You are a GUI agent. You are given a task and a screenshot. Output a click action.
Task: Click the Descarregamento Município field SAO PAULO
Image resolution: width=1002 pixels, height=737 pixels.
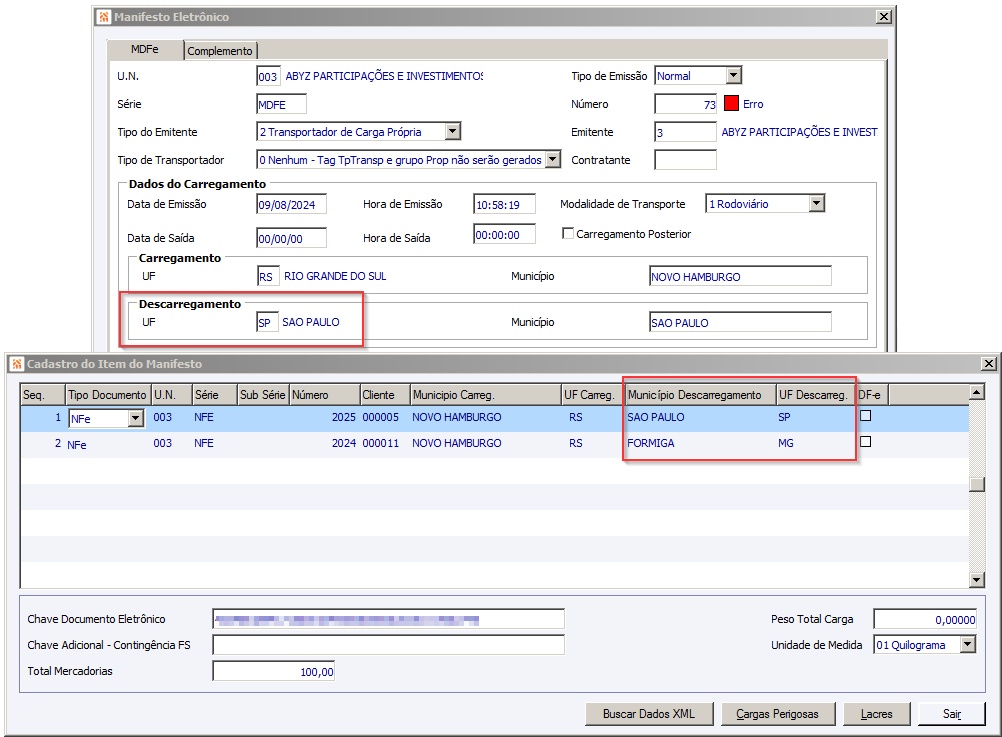pos(740,322)
